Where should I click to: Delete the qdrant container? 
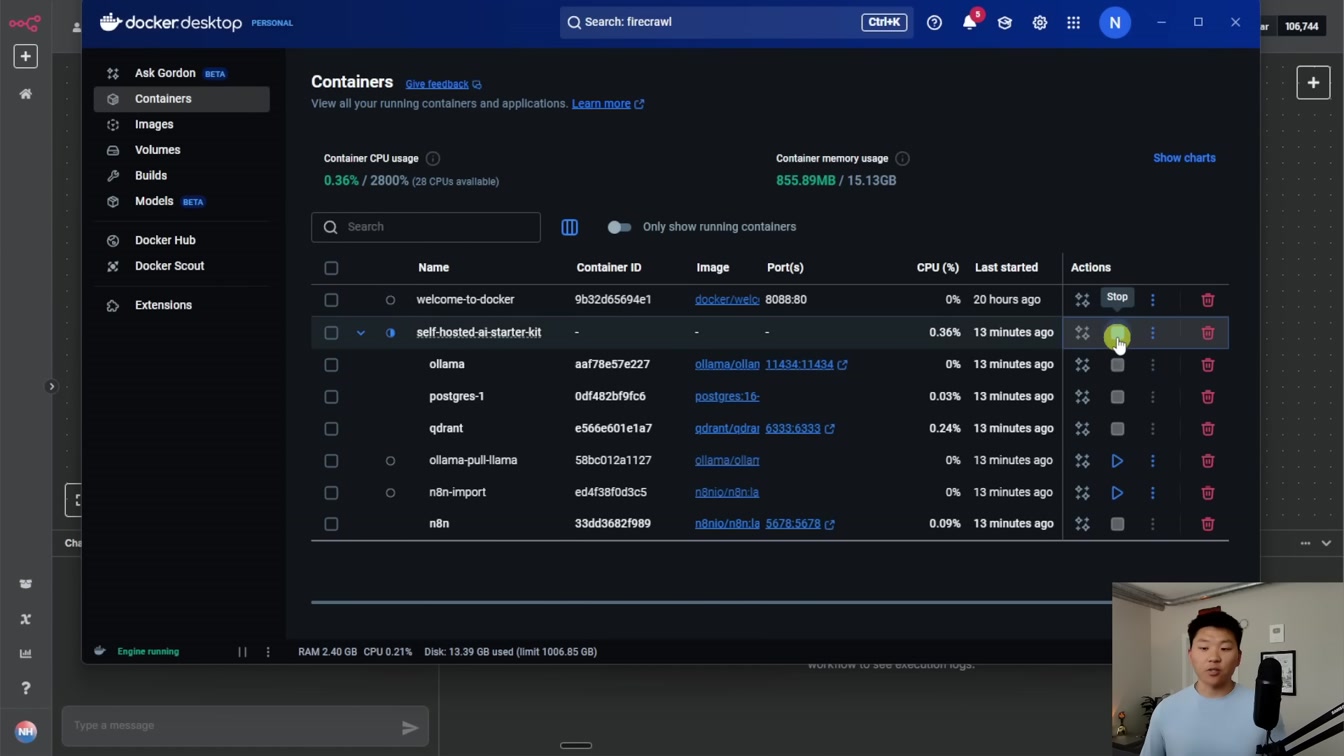pos(1207,429)
